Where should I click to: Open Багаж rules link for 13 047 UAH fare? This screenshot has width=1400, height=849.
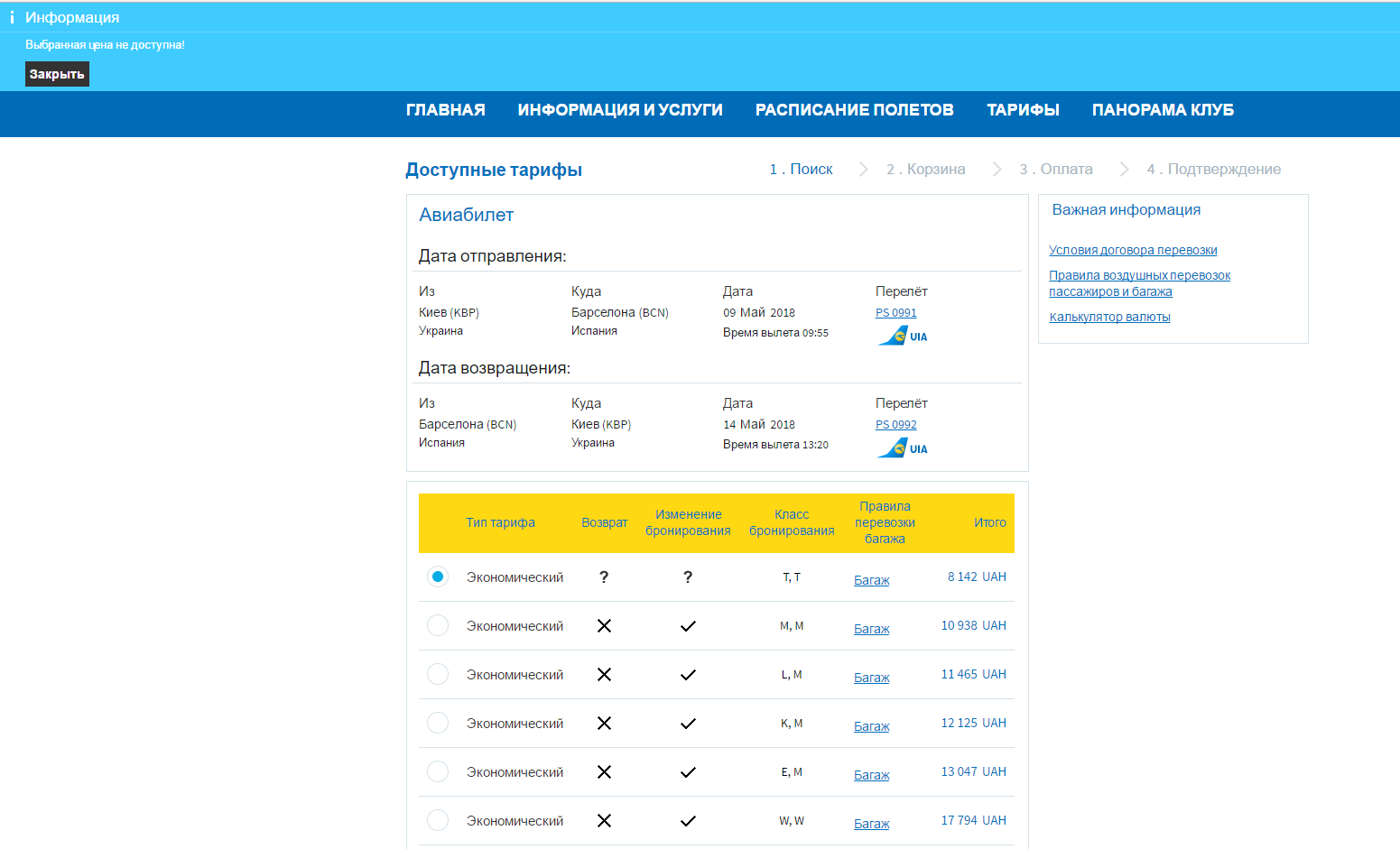click(x=871, y=775)
